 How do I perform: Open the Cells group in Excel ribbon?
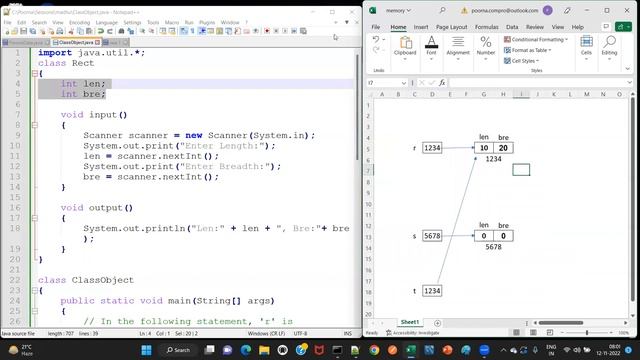coord(586,48)
